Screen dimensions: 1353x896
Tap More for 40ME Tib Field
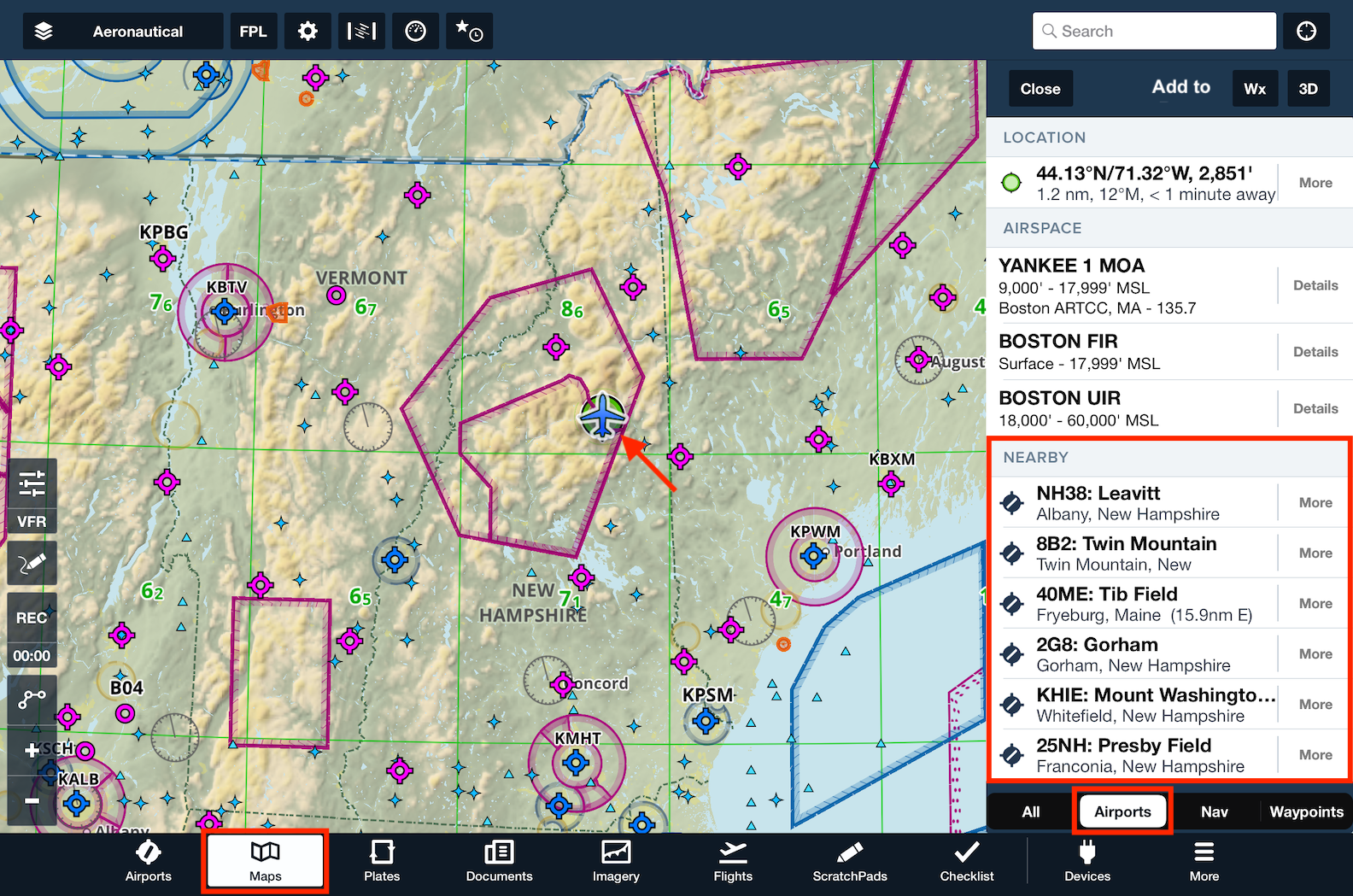[x=1315, y=604]
